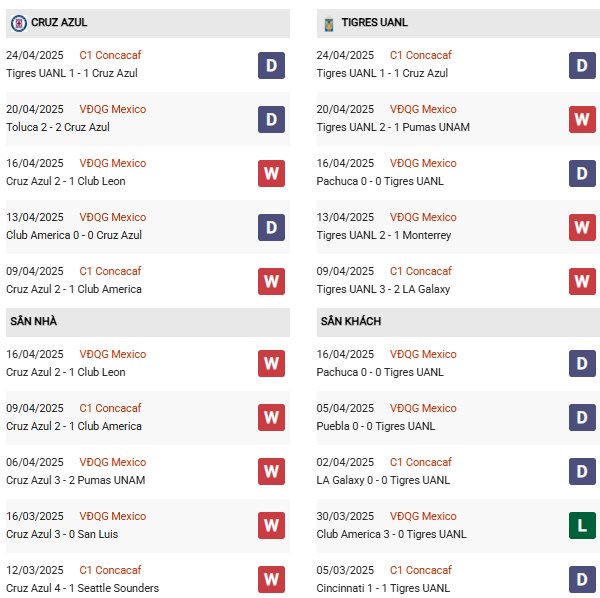Click the D badge for Toluca 2-2 Cruz Azul
This screenshot has width=600, height=598.
coord(271,119)
